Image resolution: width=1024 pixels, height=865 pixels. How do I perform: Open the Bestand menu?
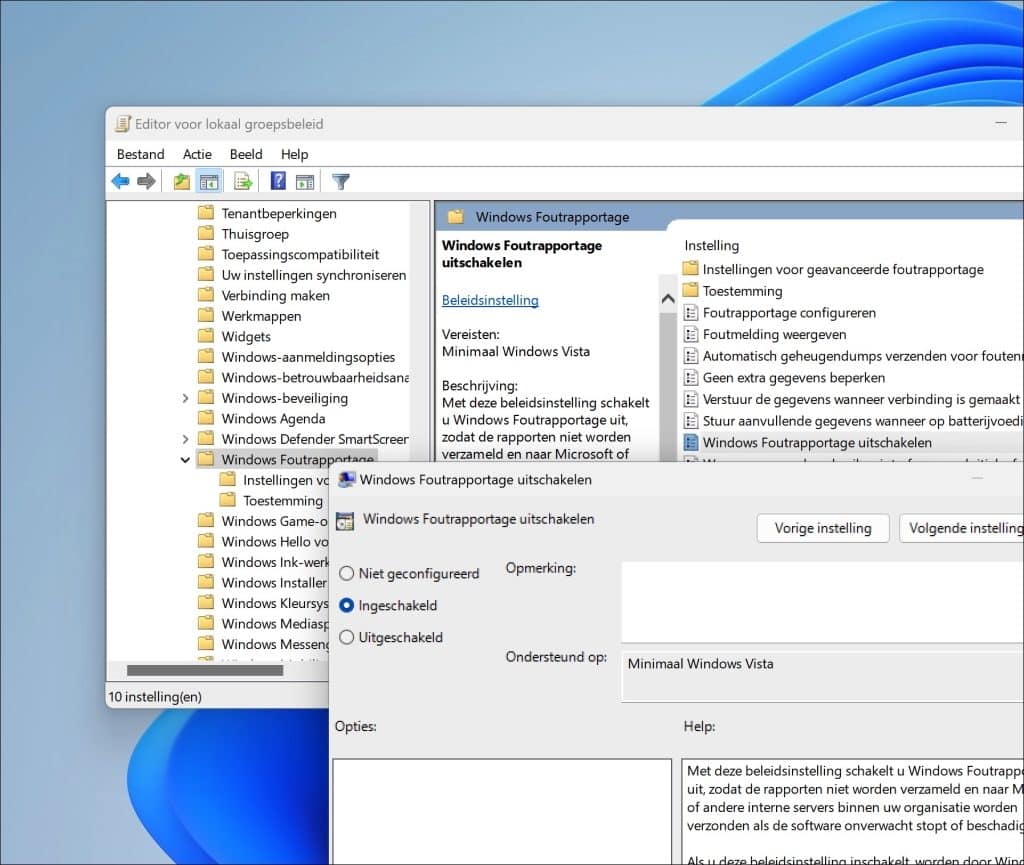[140, 154]
